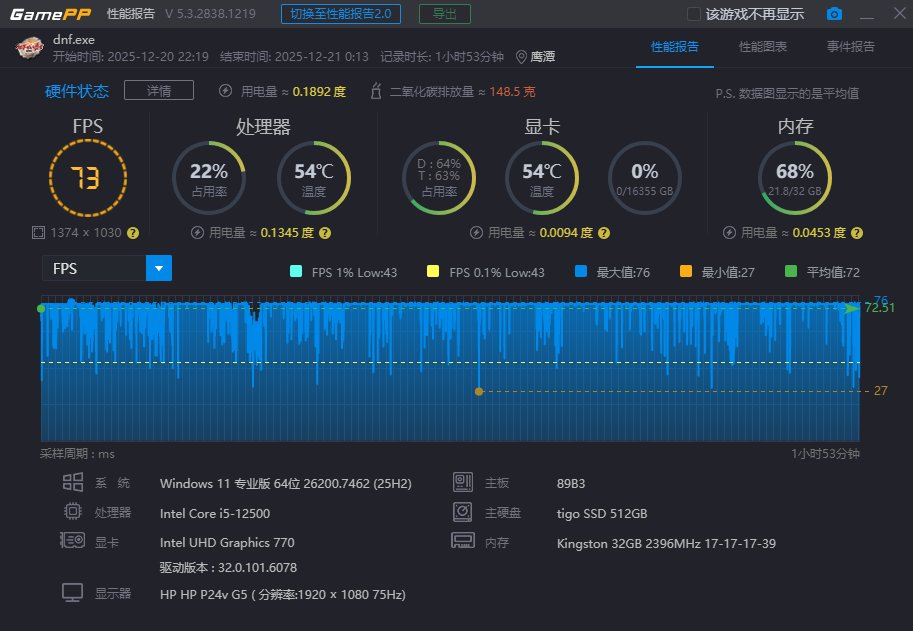Click the processor (处理器) icon in system specs
The height and width of the screenshot is (631, 913).
tap(72, 511)
